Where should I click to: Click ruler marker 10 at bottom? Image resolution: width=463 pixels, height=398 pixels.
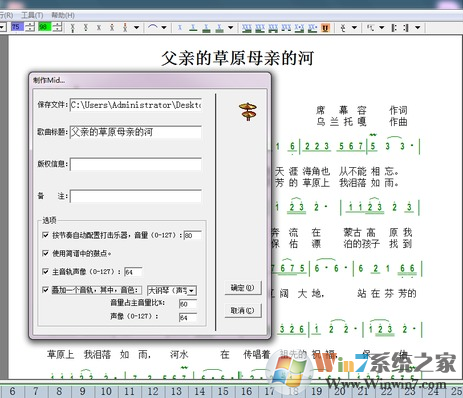[106, 391]
